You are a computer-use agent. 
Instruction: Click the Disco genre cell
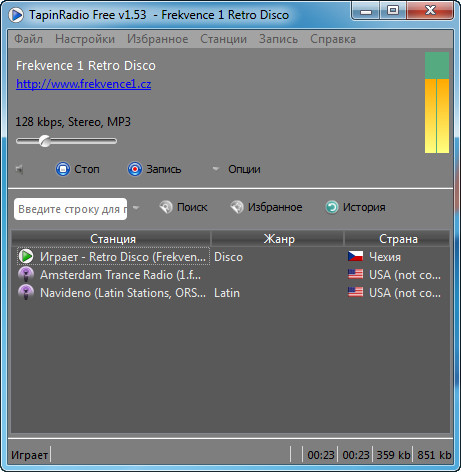pyautogui.click(x=228, y=257)
